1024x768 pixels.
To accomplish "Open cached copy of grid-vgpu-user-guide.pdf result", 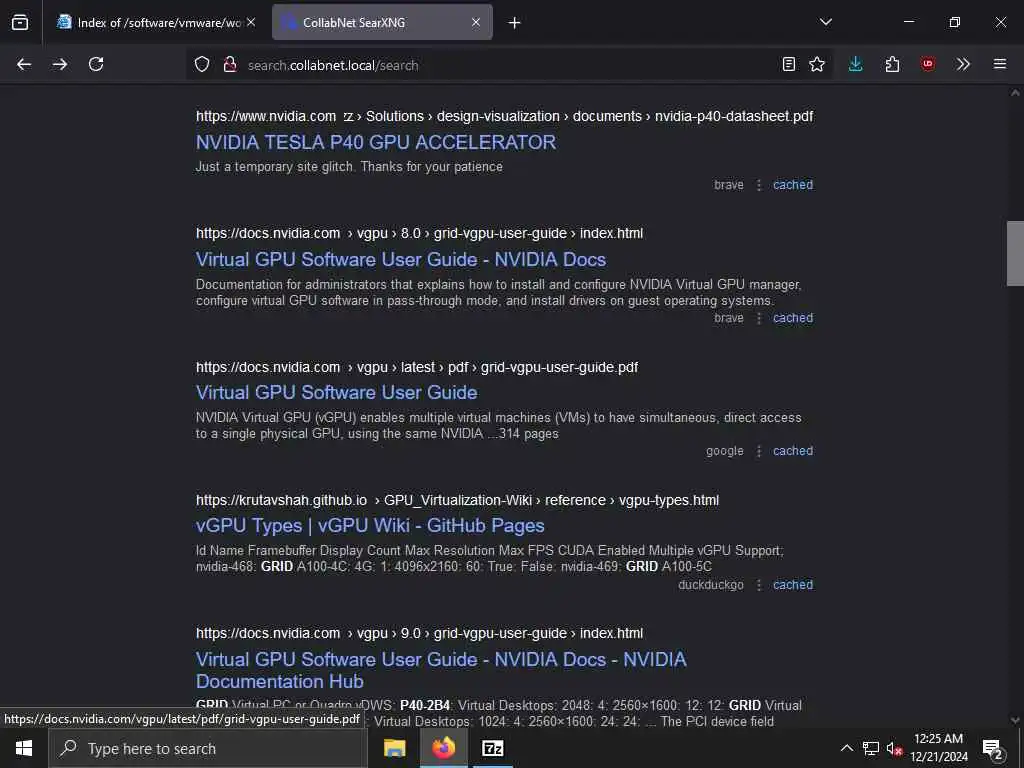I will pos(793,451).
